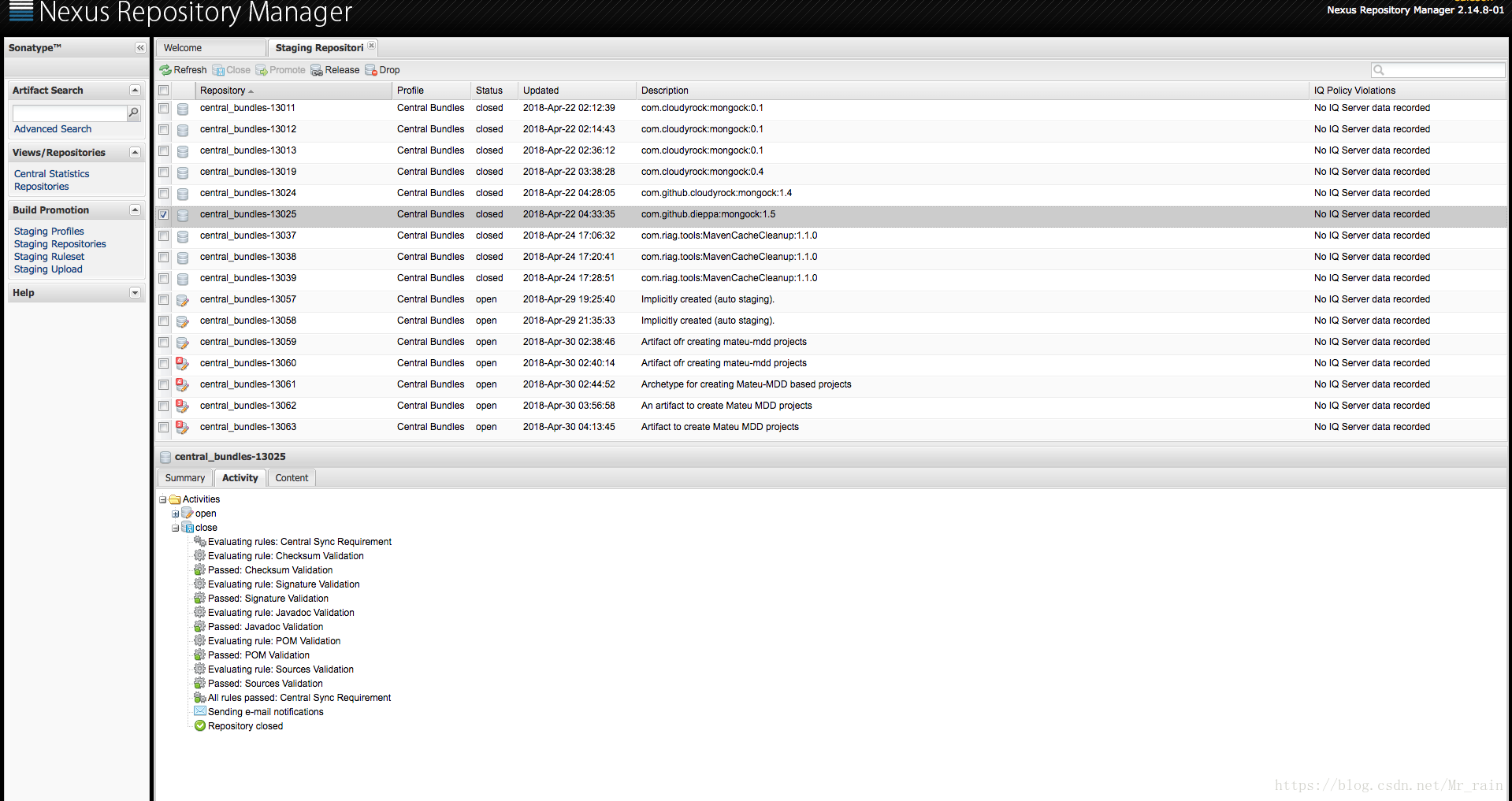1512x801 pixels.
Task: Check the central_bundles-13024 row checkbox
Action: (164, 193)
